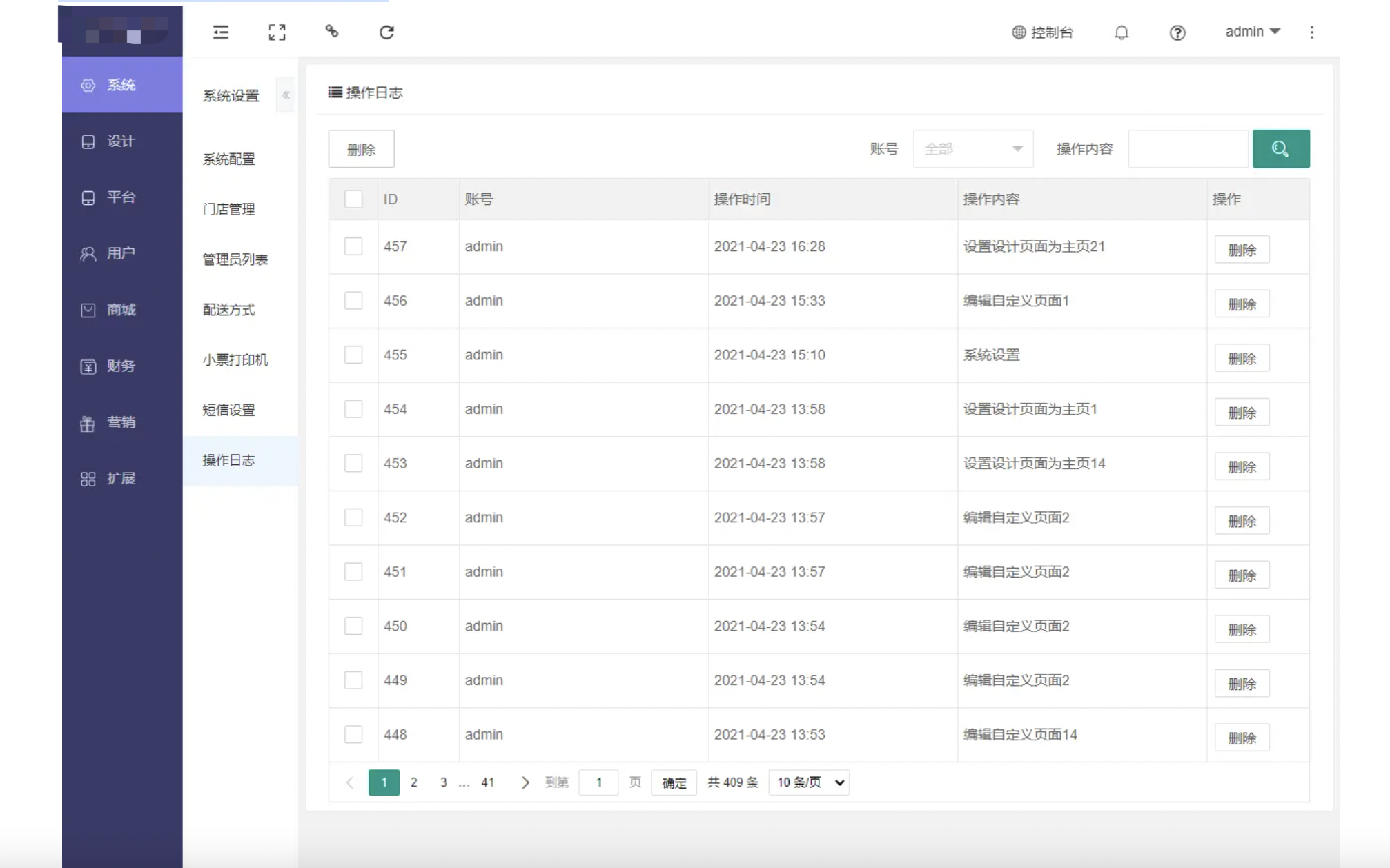Screen dimensions: 1390x868
Task: Open the 10 条/页 page size dropdown
Action: (809, 782)
